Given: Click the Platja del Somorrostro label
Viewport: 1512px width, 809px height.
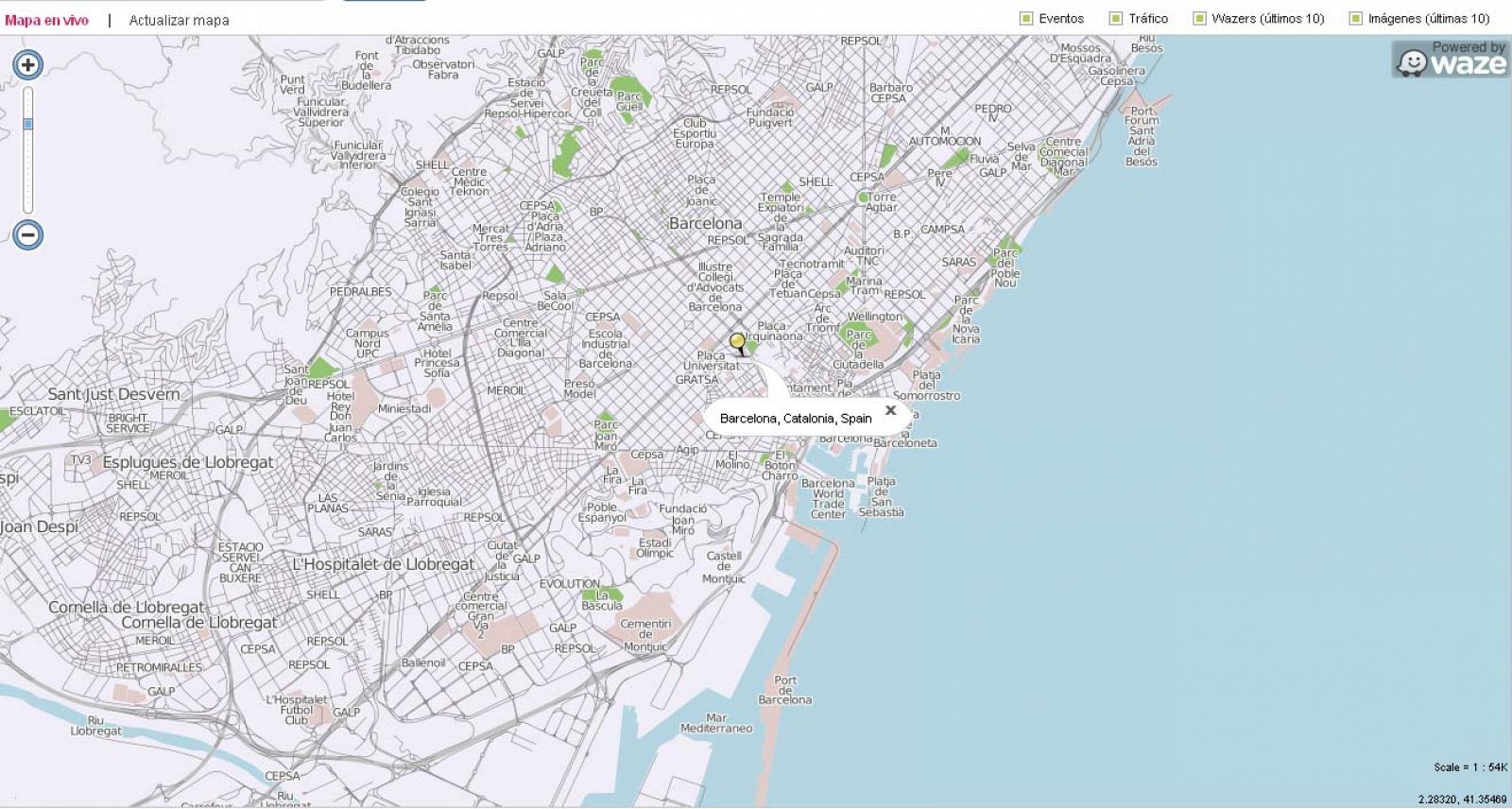Looking at the screenshot, I should (926, 385).
